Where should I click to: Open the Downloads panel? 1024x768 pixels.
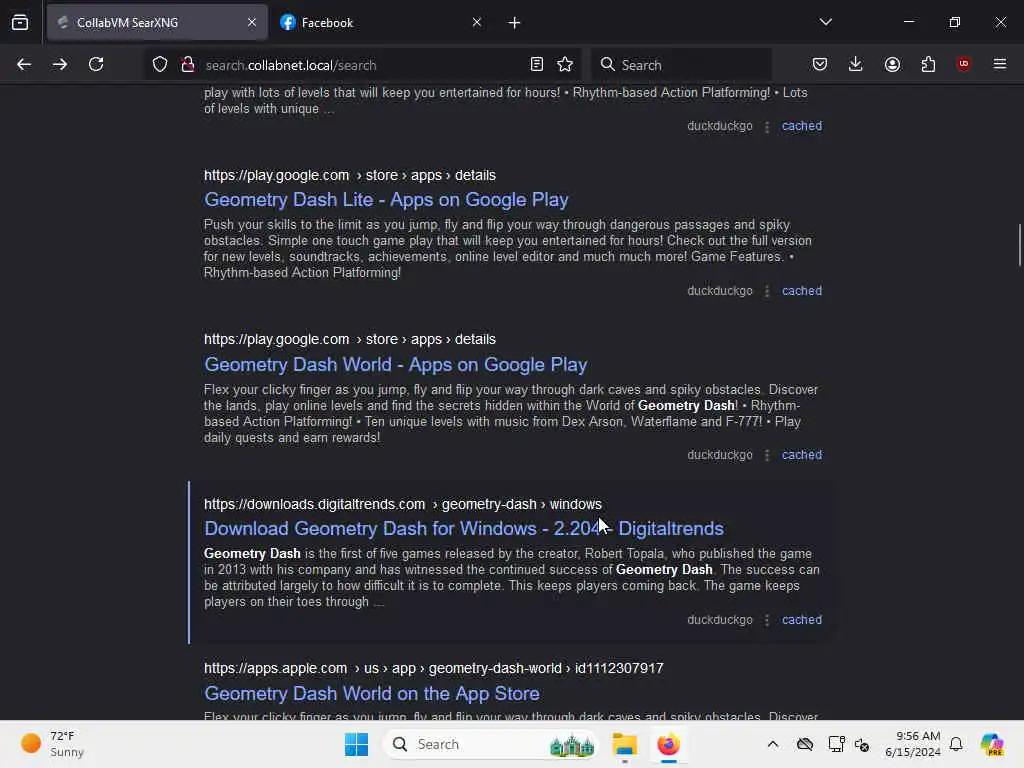point(856,65)
